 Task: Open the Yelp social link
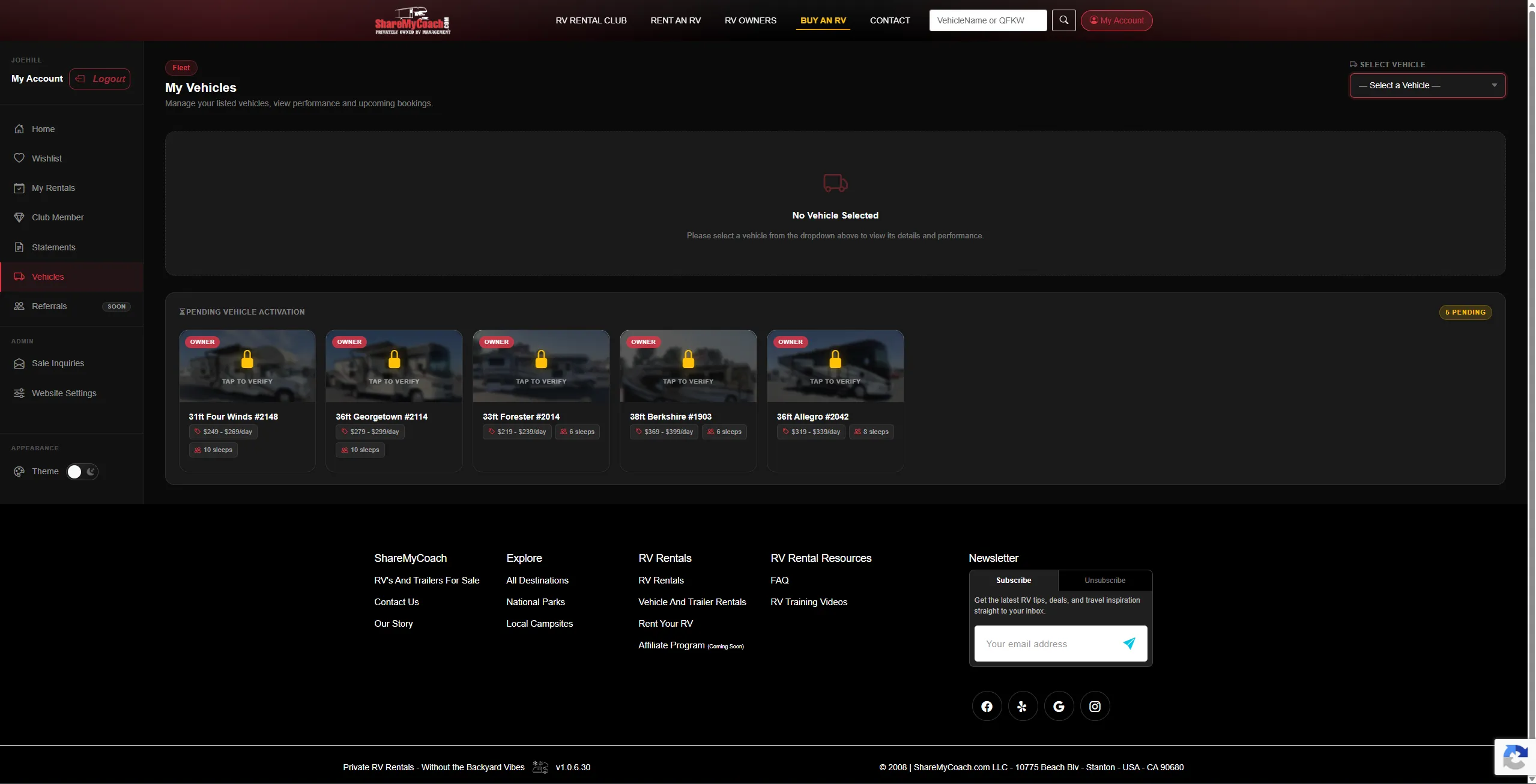tap(1023, 707)
